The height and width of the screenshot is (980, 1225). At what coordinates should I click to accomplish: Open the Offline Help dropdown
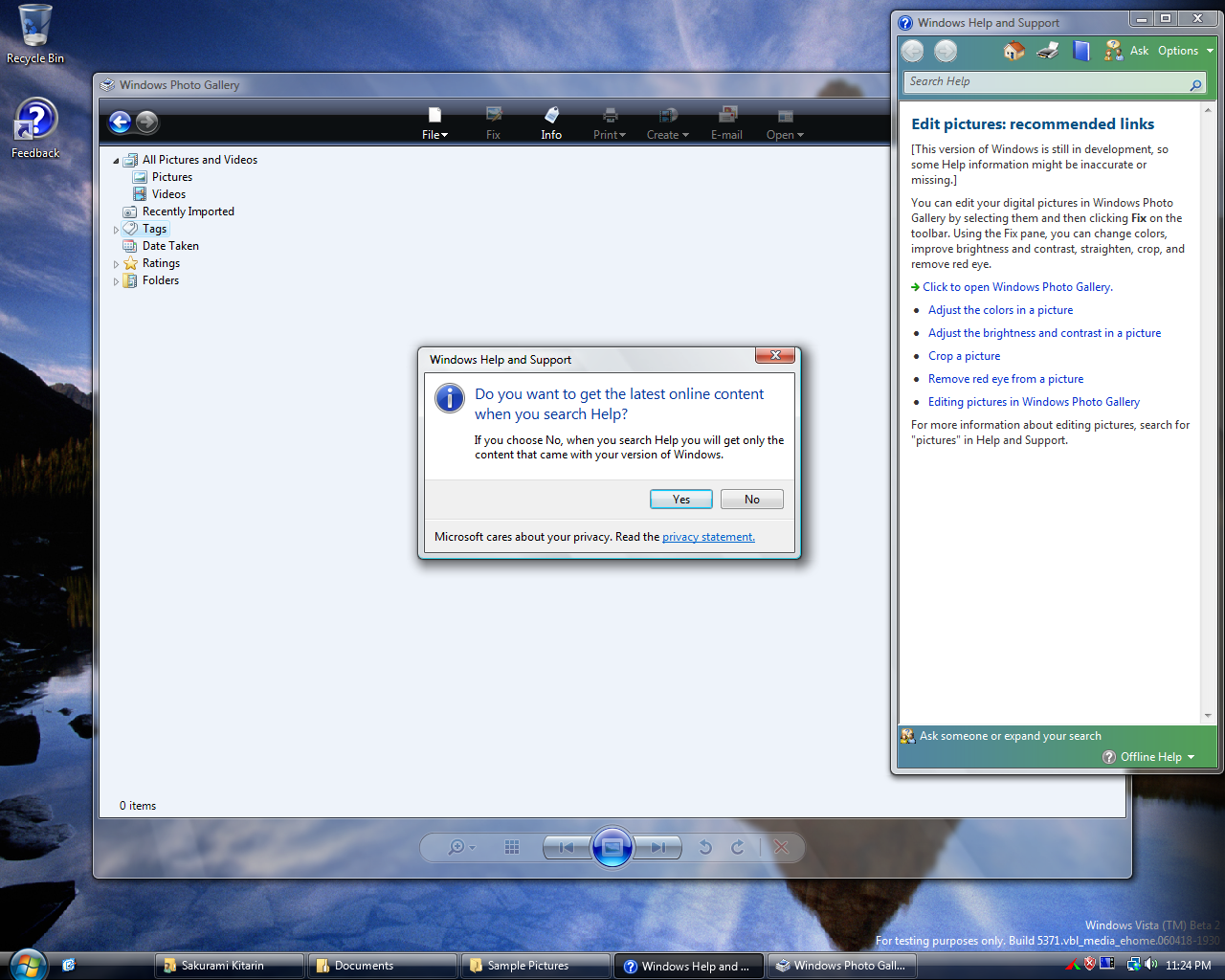tap(1148, 757)
